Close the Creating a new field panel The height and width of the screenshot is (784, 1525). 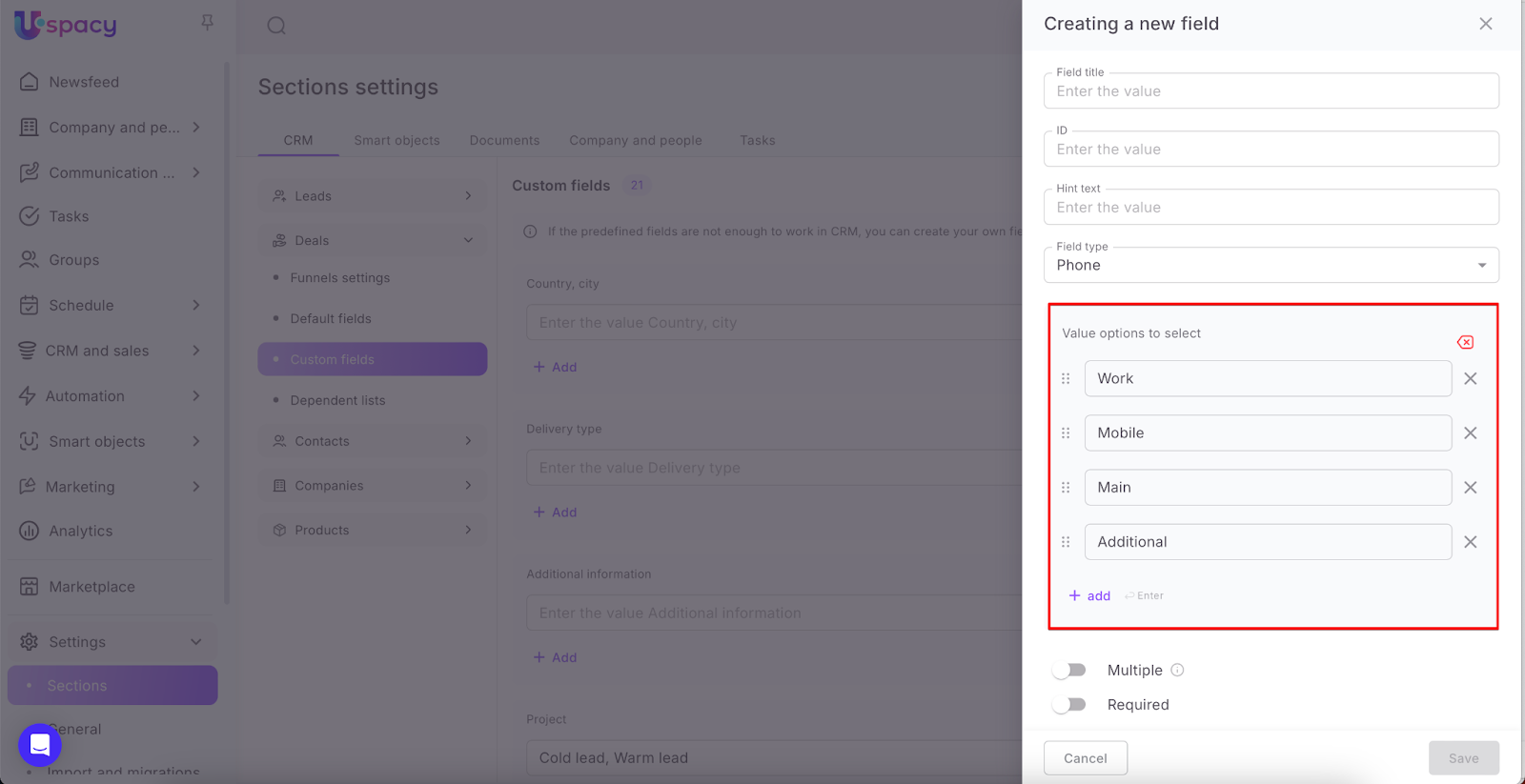click(x=1485, y=24)
